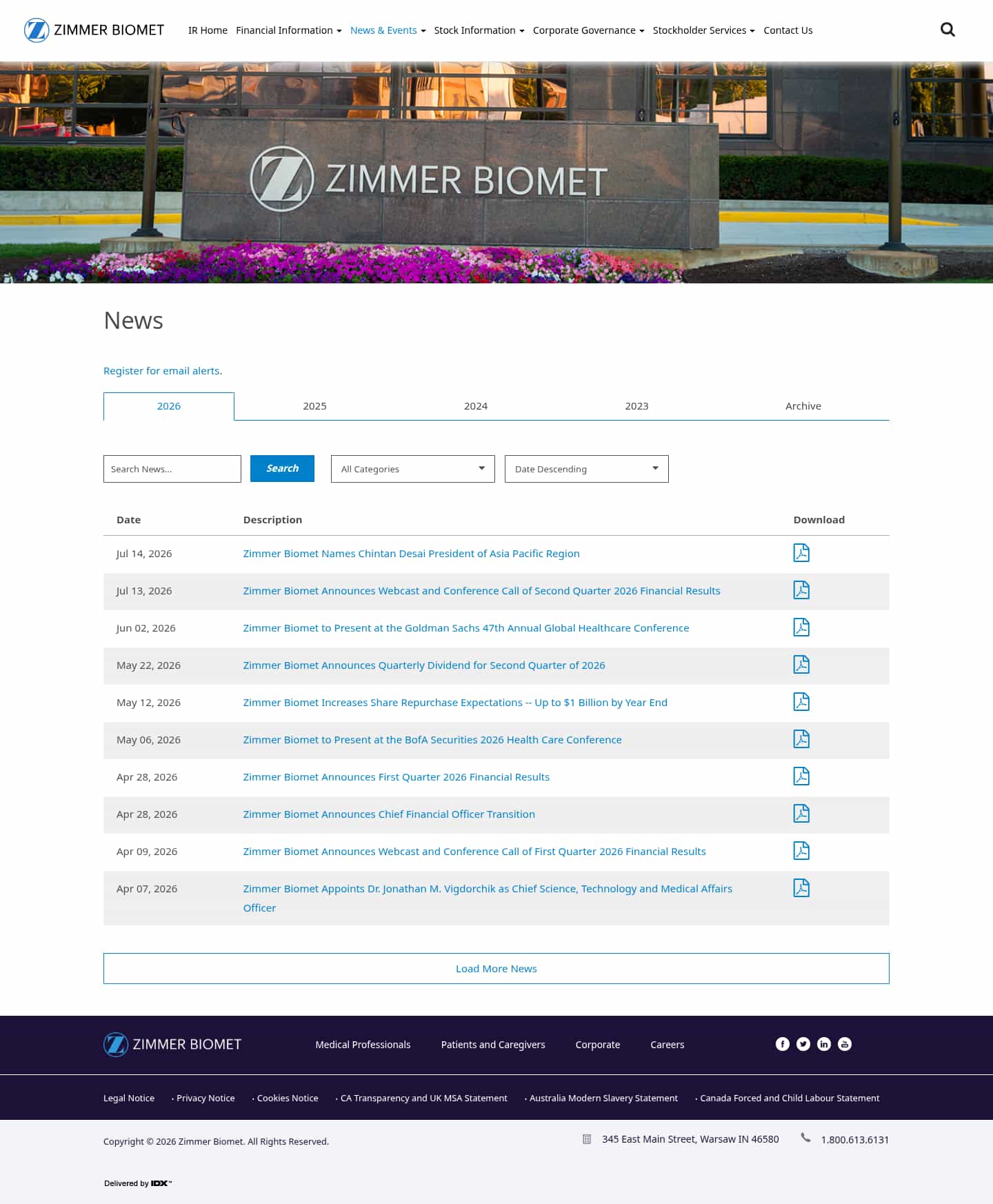Open Medical Professionals footer link

363,1045
